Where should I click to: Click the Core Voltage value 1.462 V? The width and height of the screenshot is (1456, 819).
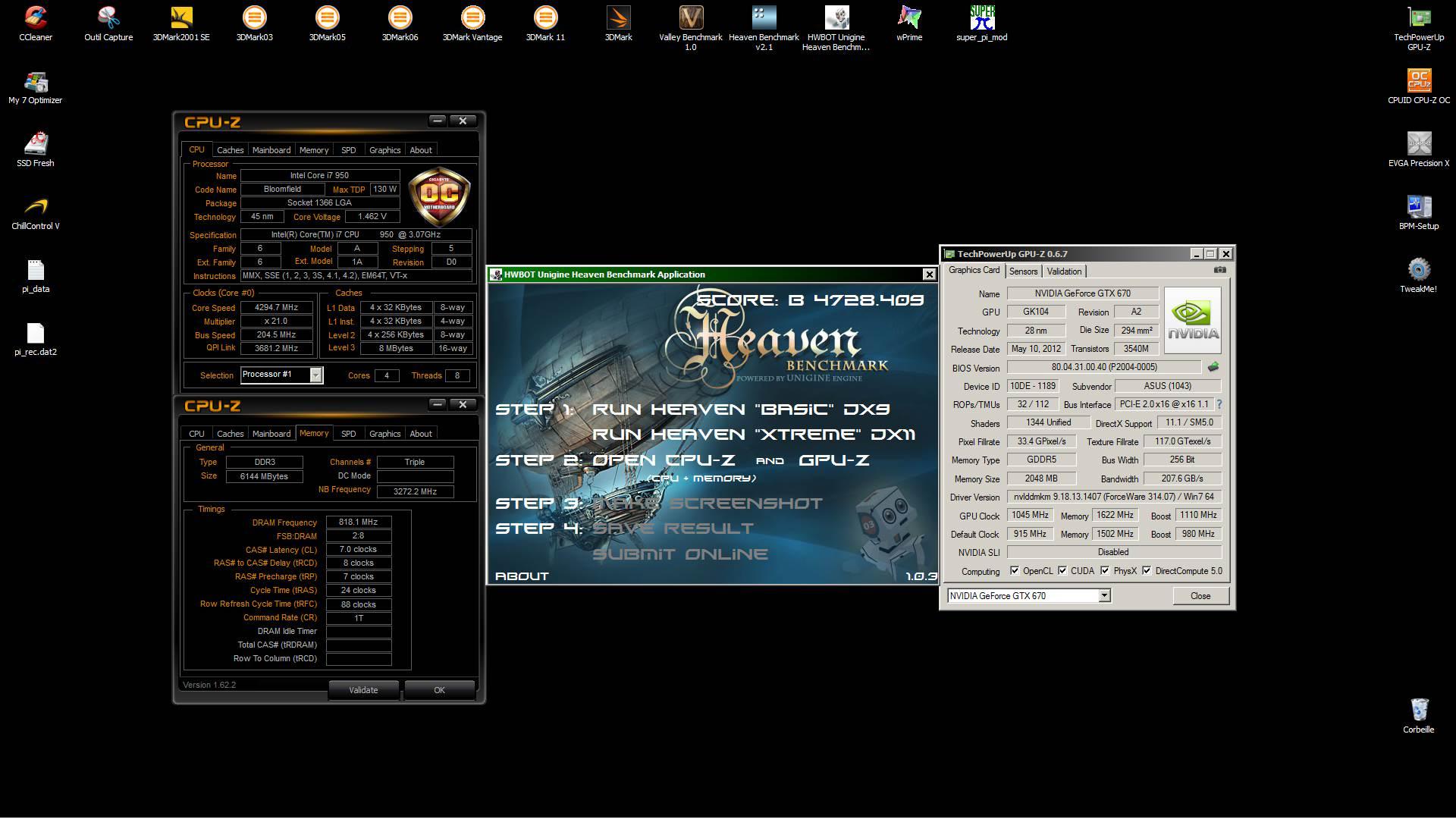point(372,217)
